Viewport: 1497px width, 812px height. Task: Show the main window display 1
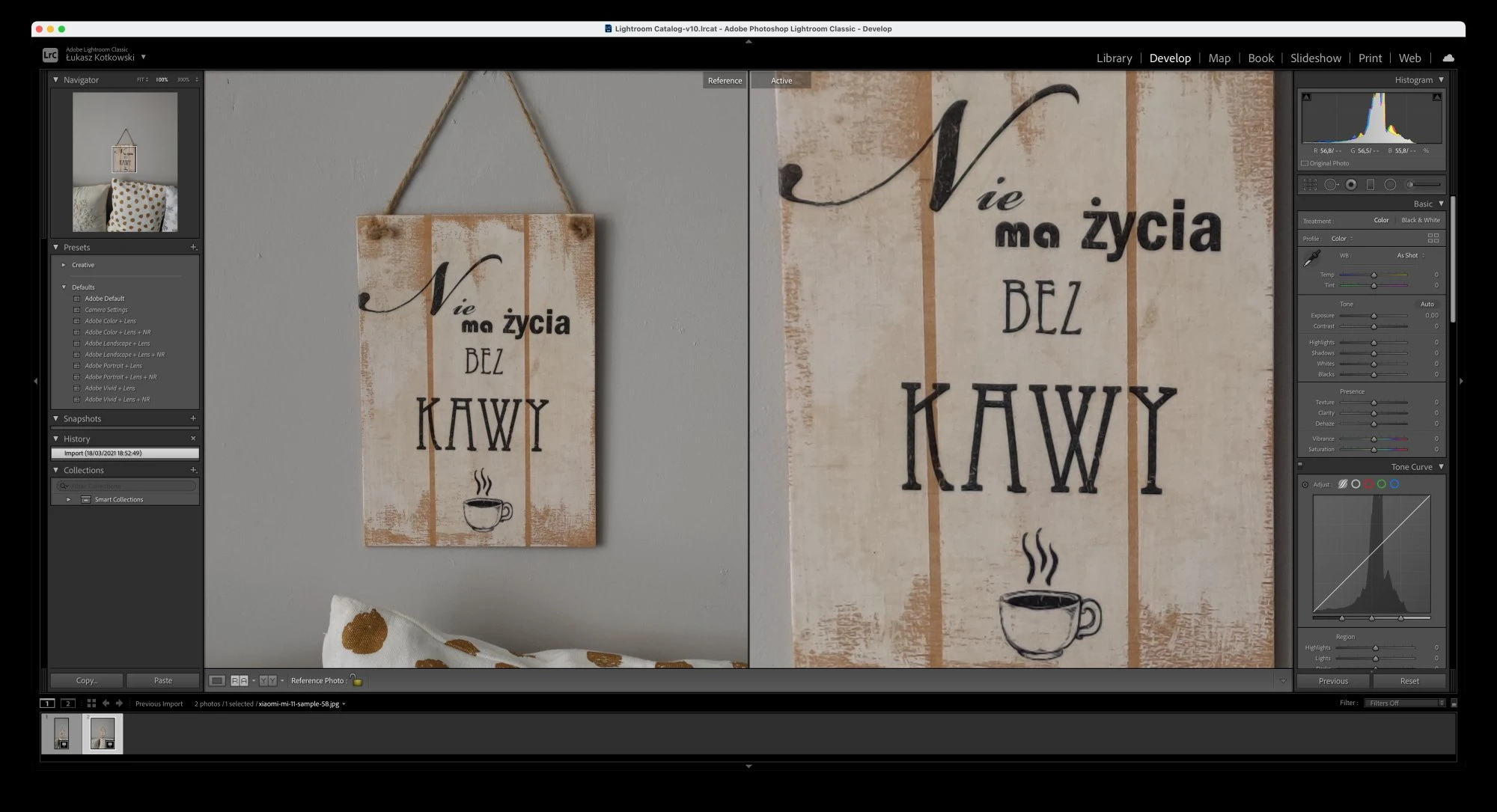pos(47,703)
